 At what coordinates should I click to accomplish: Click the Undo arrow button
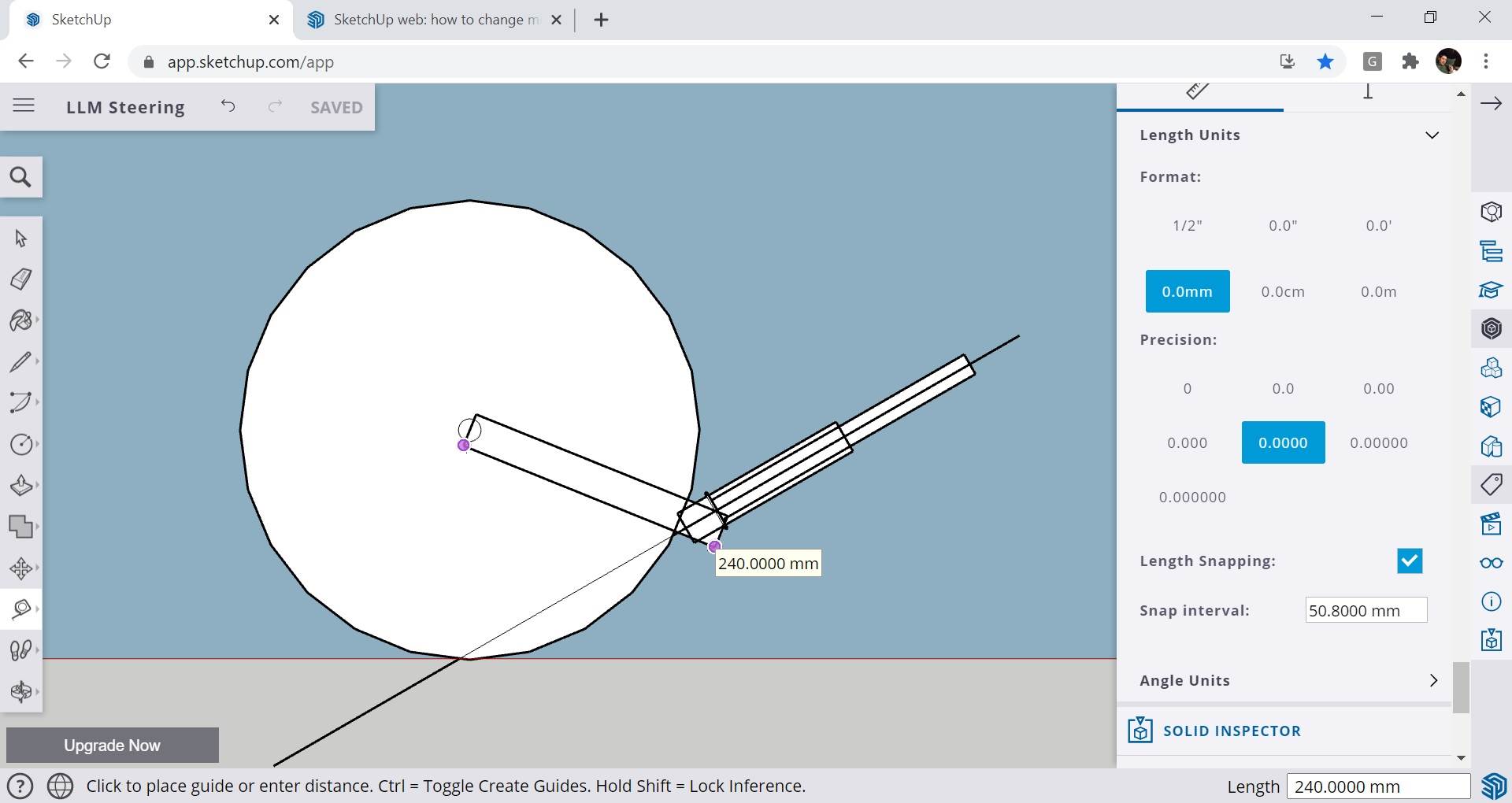click(228, 106)
